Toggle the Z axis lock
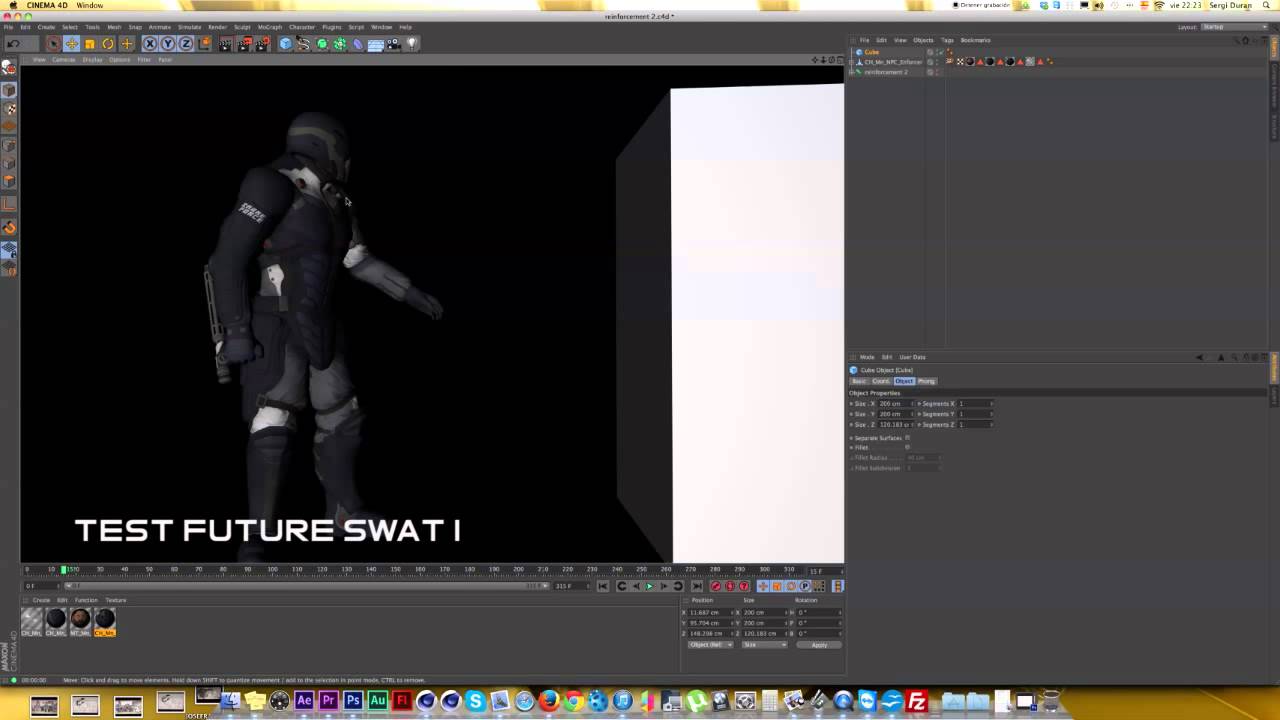This screenshot has height=720, width=1280. pyautogui.click(x=186, y=44)
